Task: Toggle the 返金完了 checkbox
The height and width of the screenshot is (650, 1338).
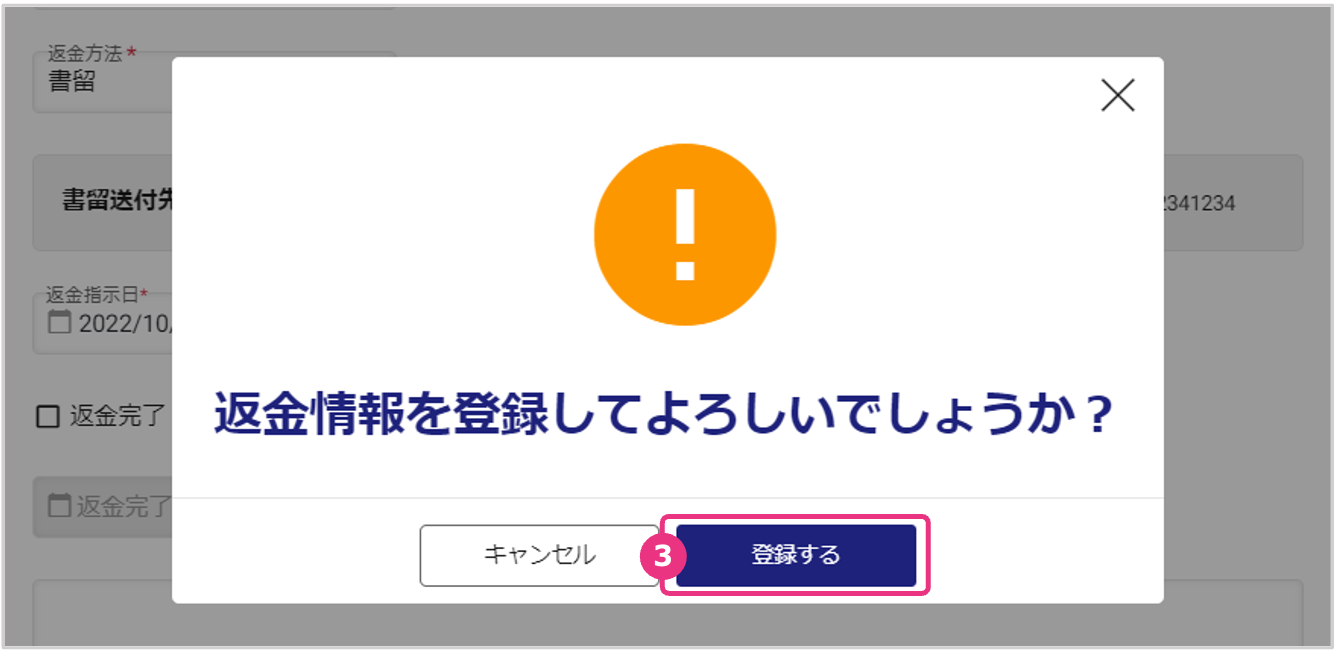Action: pyautogui.click(x=48, y=417)
